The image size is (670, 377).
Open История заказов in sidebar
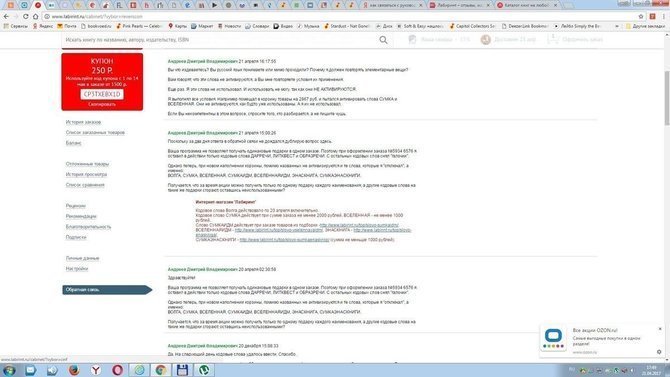tap(83, 122)
